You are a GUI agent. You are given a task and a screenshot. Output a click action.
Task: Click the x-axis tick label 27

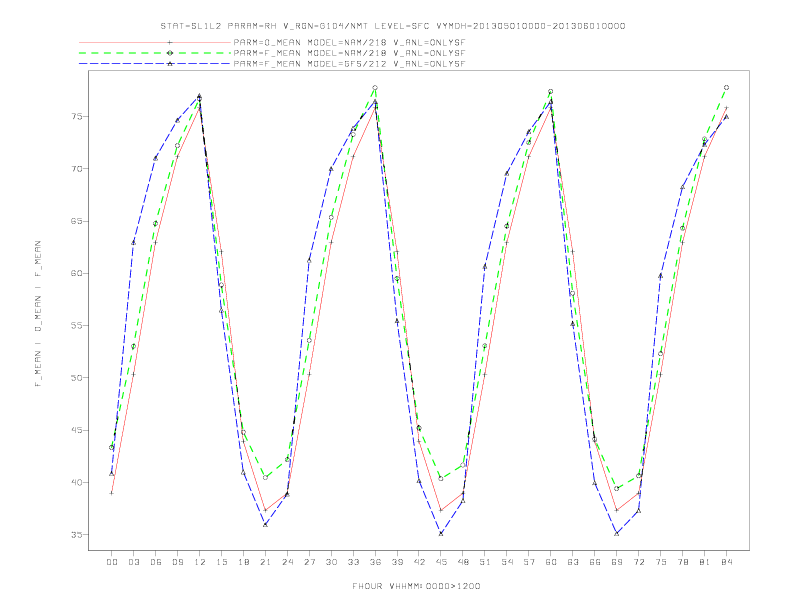pyautogui.click(x=309, y=562)
